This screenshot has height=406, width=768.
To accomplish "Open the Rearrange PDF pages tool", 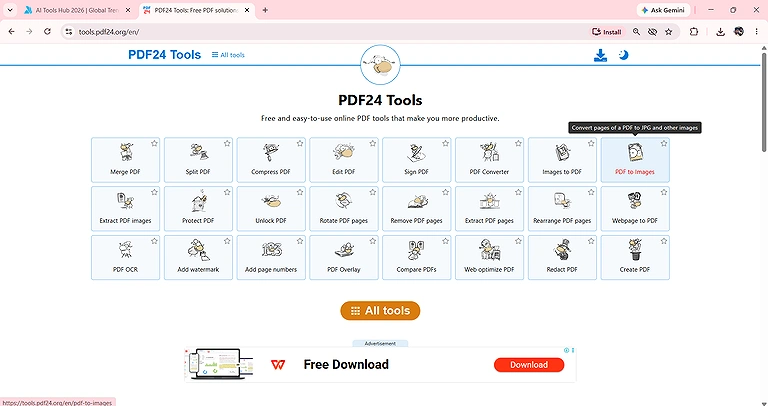I will coord(562,209).
